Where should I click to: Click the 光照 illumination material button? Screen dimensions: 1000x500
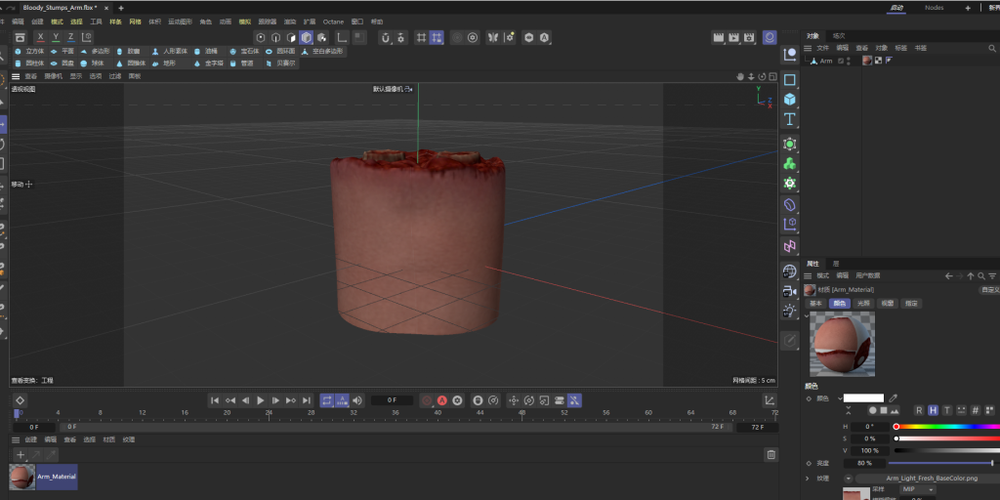(x=862, y=303)
